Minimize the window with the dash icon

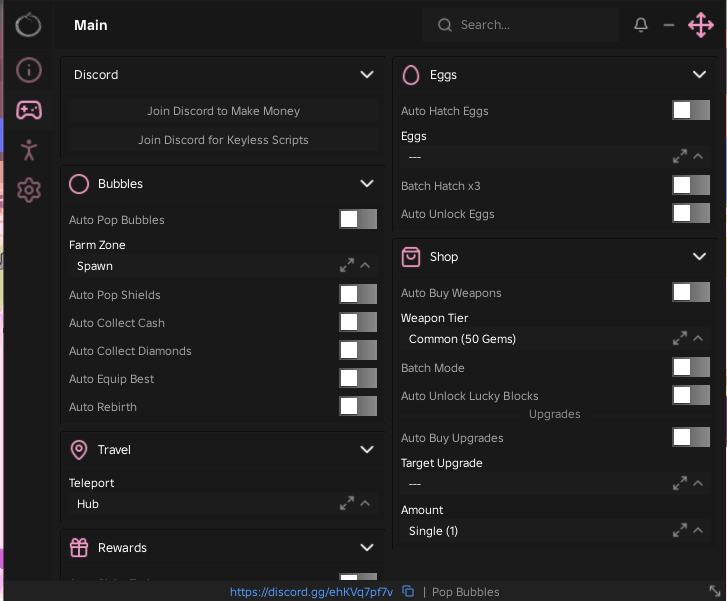[x=669, y=25]
